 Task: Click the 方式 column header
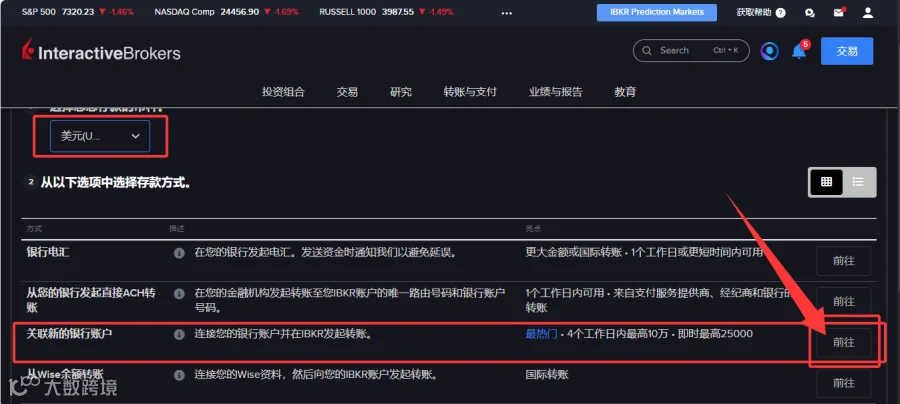34,229
